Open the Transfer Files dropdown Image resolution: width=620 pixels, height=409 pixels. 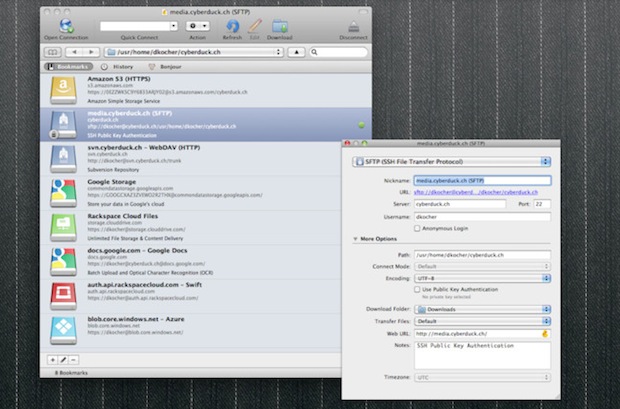coord(482,321)
